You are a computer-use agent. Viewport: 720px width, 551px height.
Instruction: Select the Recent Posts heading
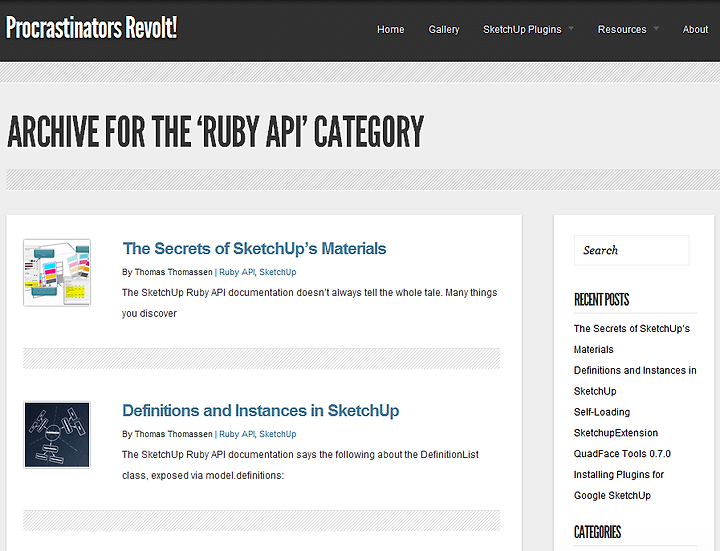click(x=602, y=300)
